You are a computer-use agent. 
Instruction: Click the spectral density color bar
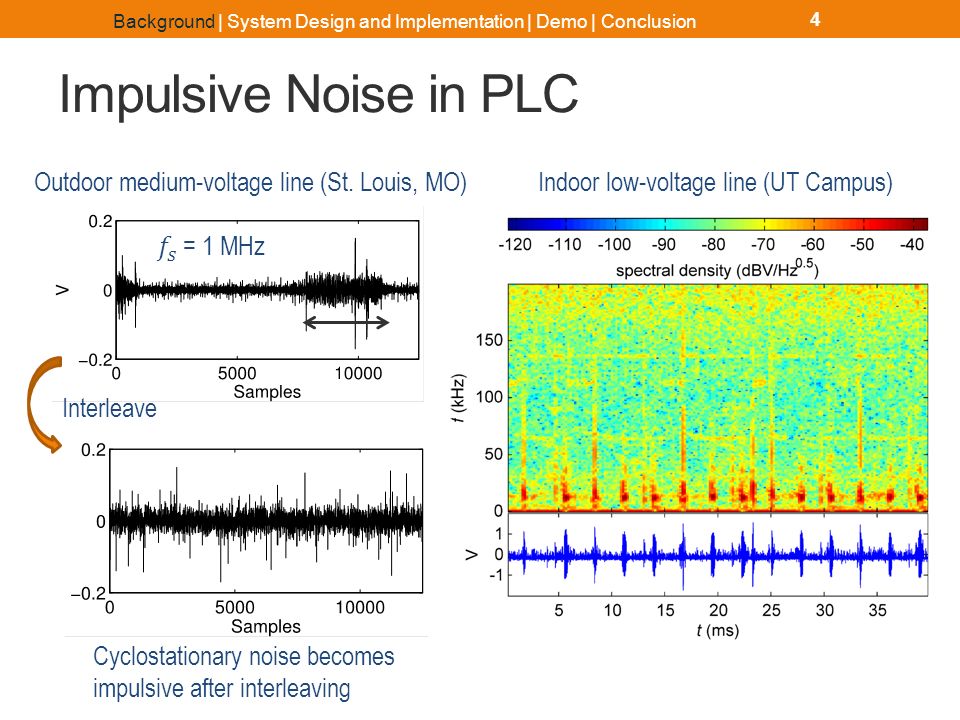(x=718, y=223)
